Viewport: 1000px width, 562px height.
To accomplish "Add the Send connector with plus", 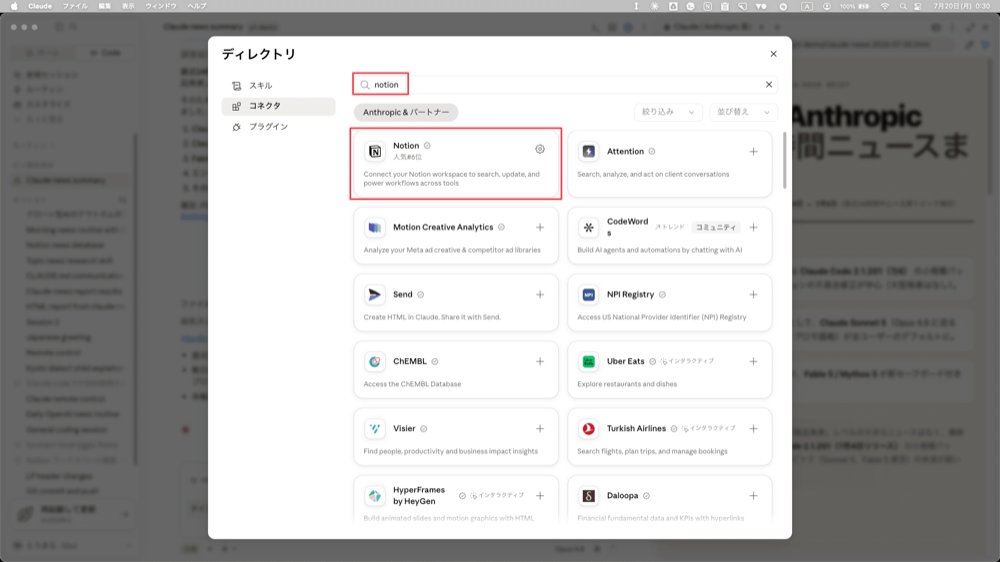I will [x=540, y=295].
